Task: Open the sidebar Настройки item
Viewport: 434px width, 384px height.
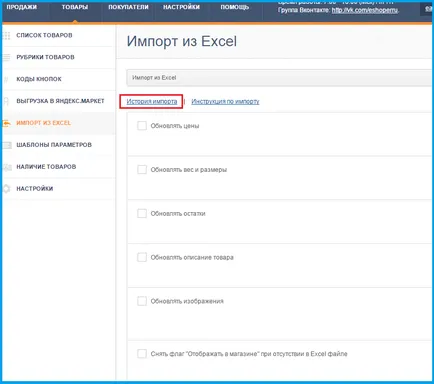Action: 35,189
